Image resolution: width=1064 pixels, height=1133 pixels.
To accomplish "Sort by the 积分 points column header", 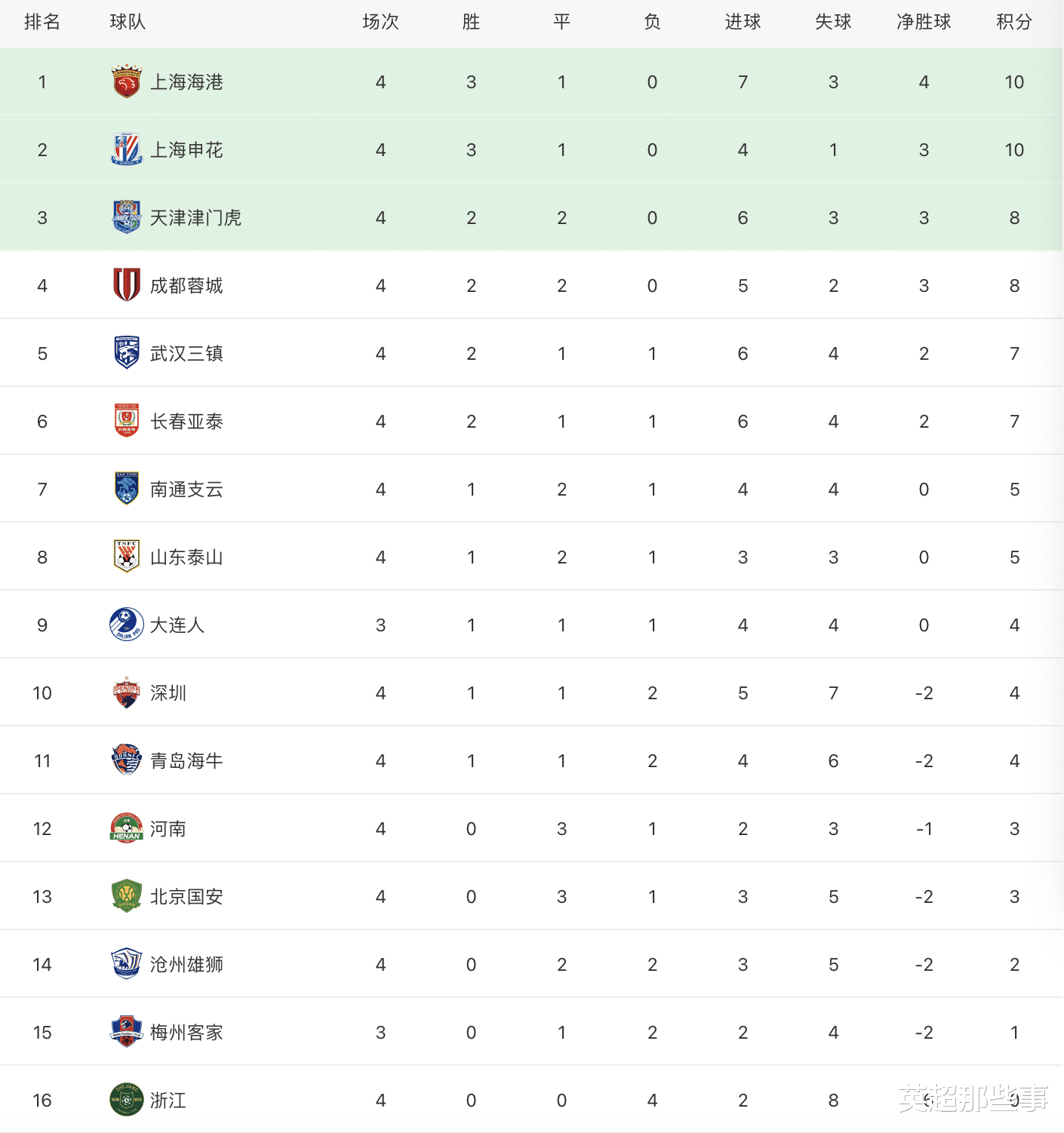I will (x=1013, y=22).
